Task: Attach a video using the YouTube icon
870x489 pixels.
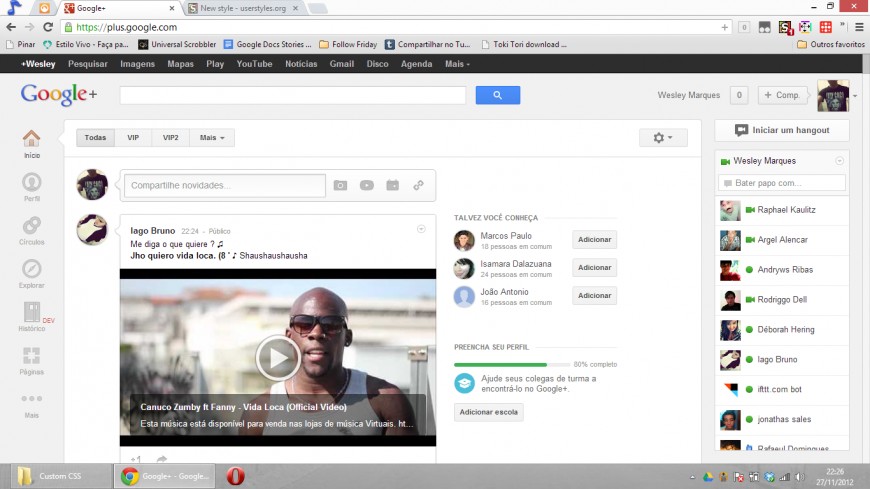Action: pyautogui.click(x=367, y=185)
